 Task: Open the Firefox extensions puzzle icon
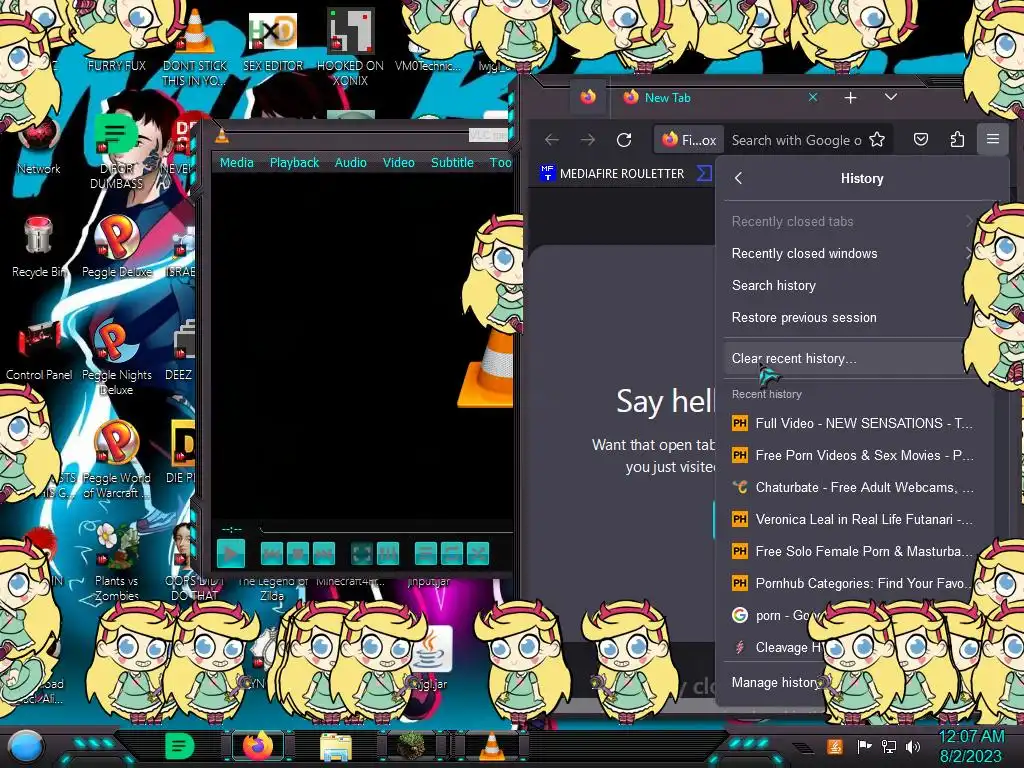(x=957, y=139)
